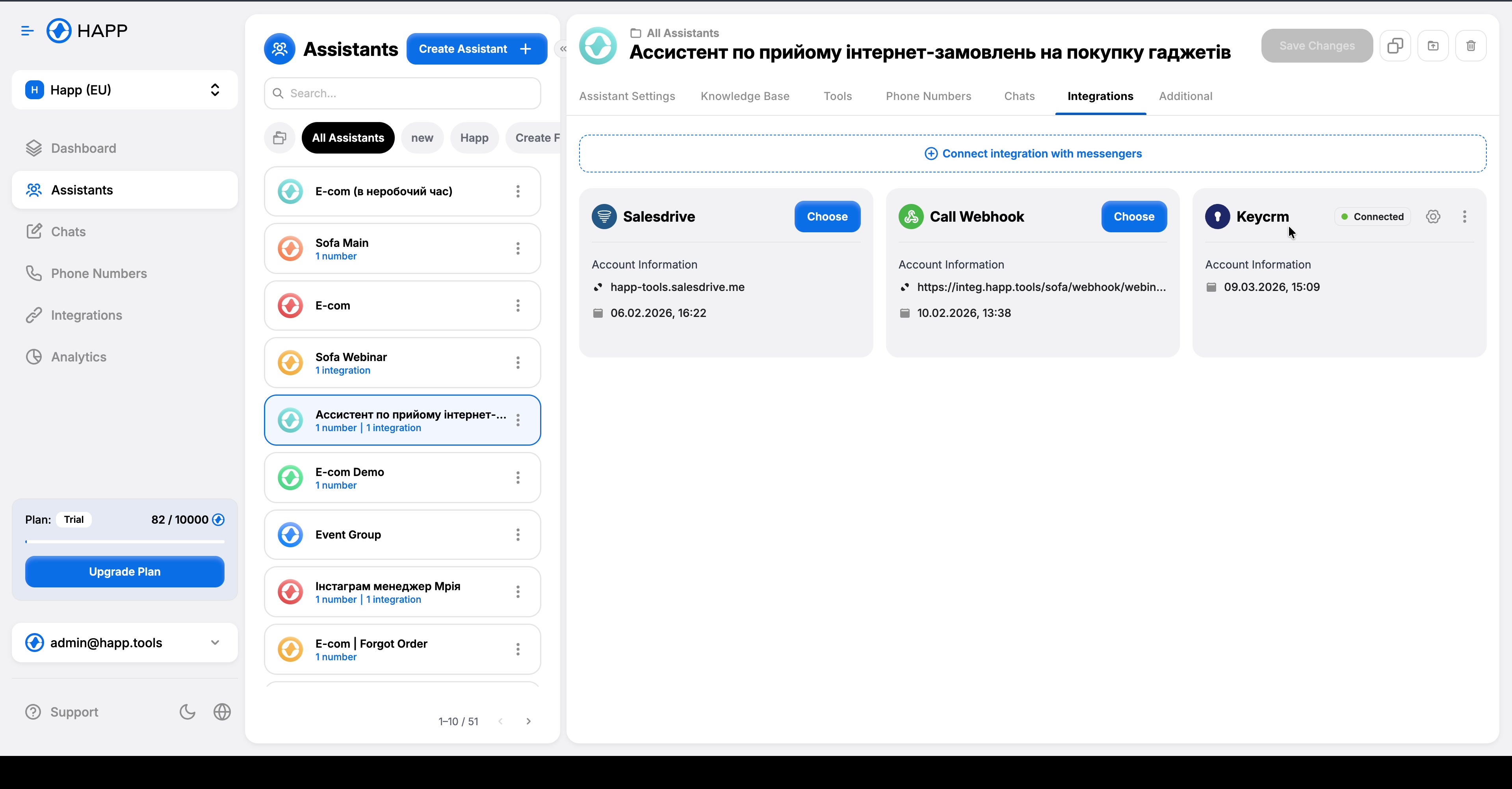Duplicate the assistant using the copy icon

(x=1395, y=46)
